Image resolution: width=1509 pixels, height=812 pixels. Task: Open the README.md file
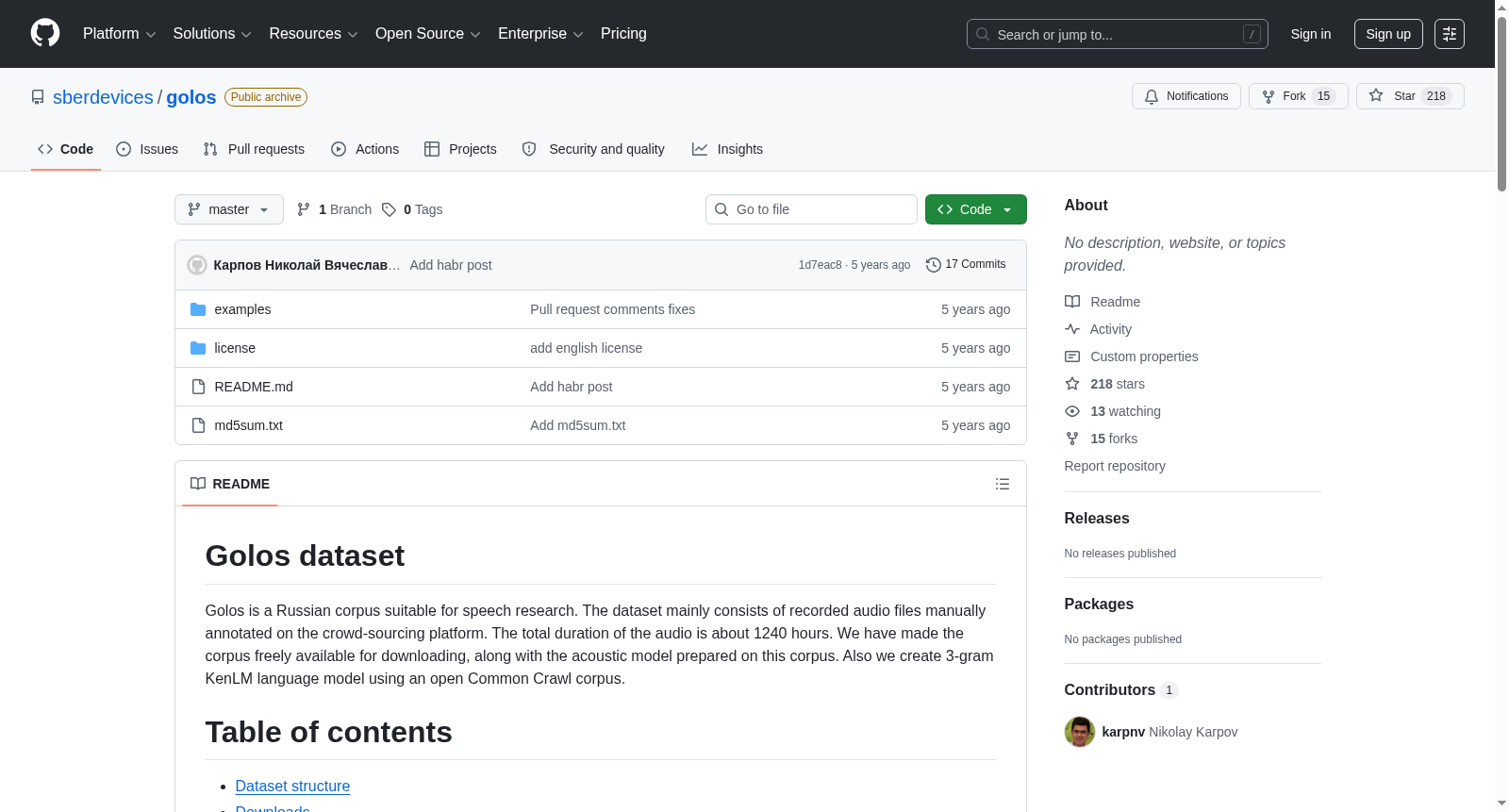(254, 387)
